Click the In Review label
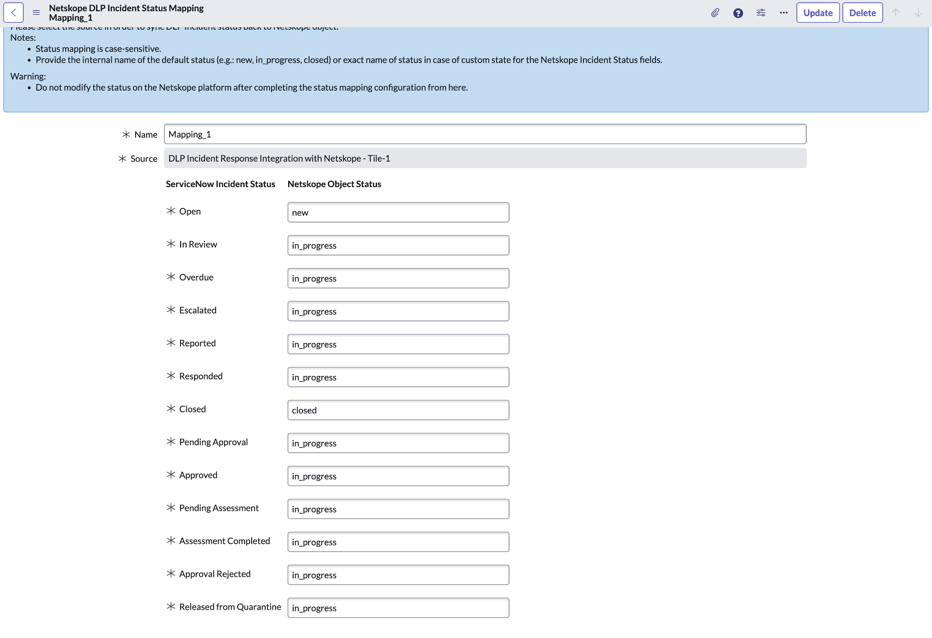 coord(198,244)
